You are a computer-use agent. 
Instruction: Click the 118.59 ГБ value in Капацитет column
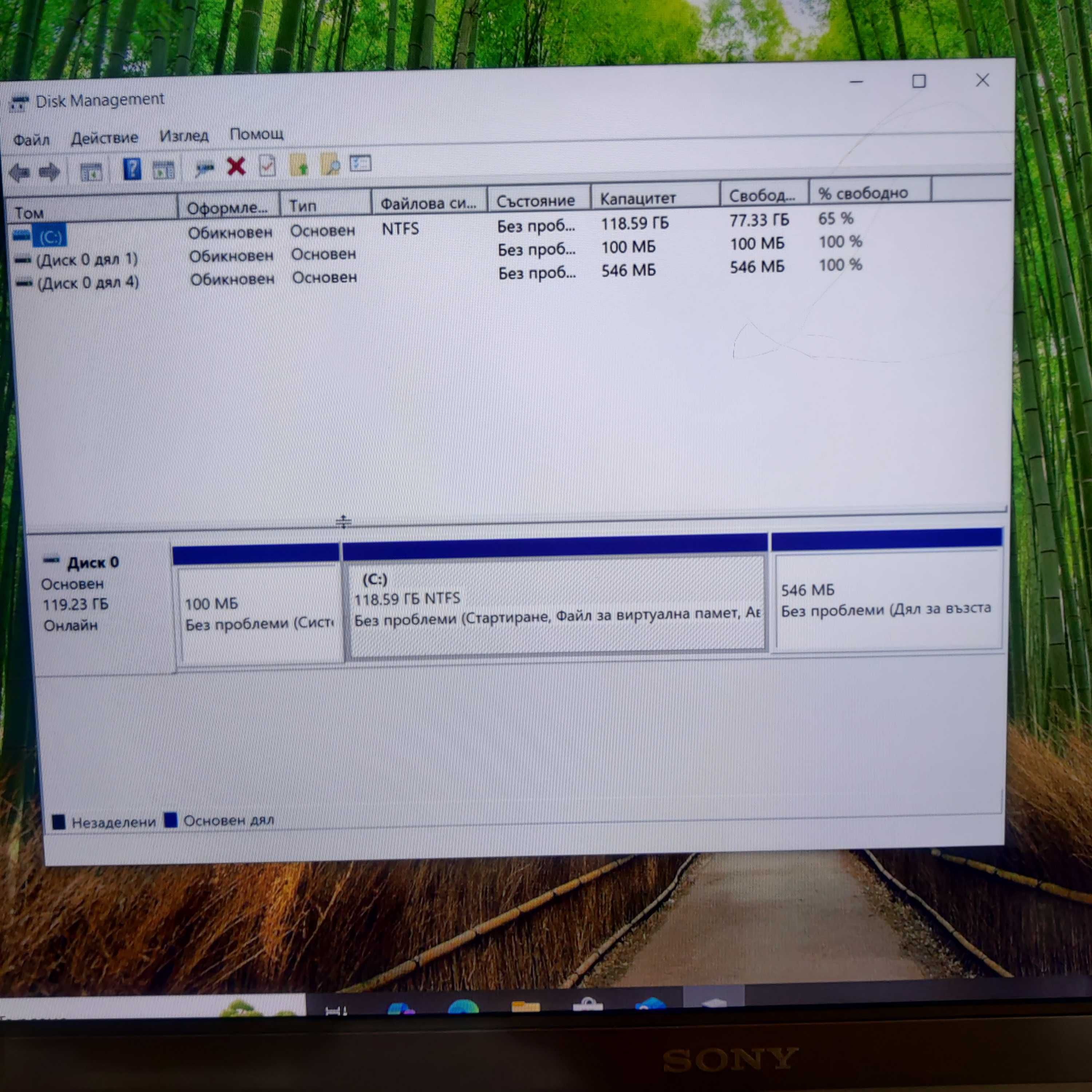tap(635, 223)
